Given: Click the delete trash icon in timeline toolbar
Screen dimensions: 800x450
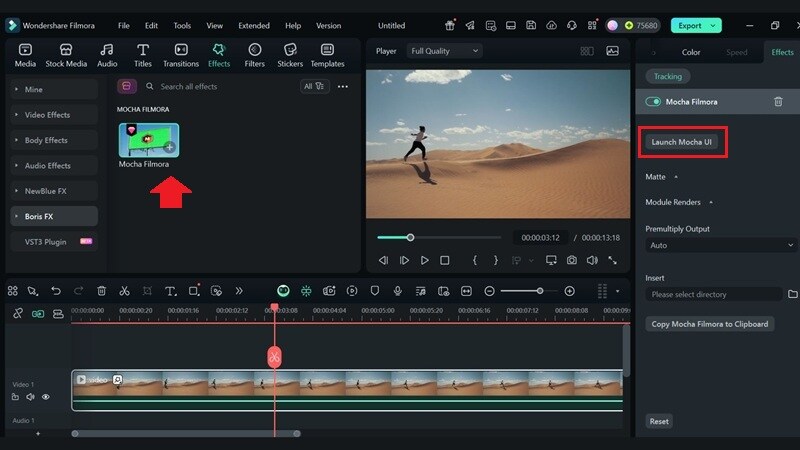Looking at the screenshot, I should coord(102,291).
